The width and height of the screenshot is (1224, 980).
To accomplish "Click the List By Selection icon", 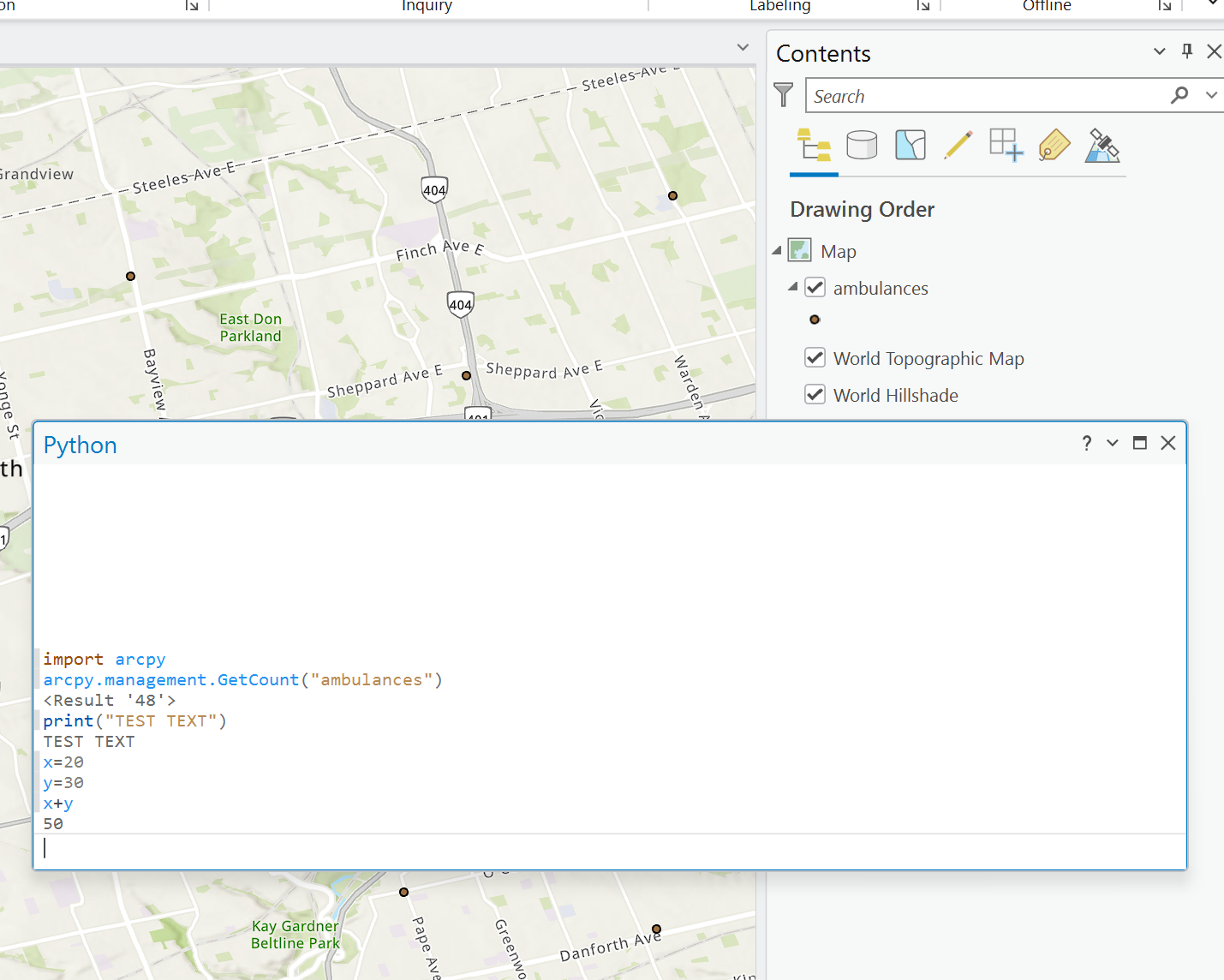I will 910,146.
